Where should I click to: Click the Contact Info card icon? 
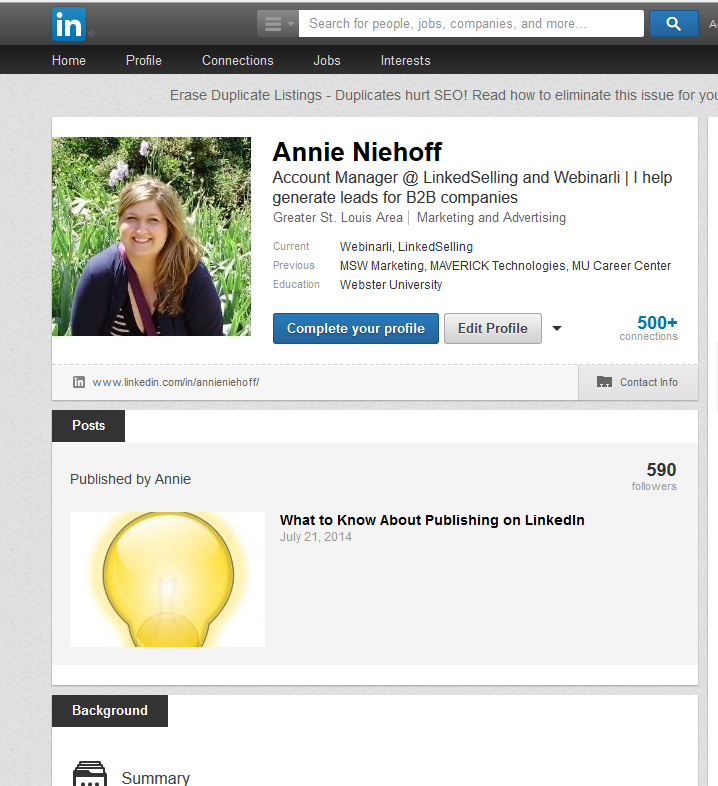604,382
